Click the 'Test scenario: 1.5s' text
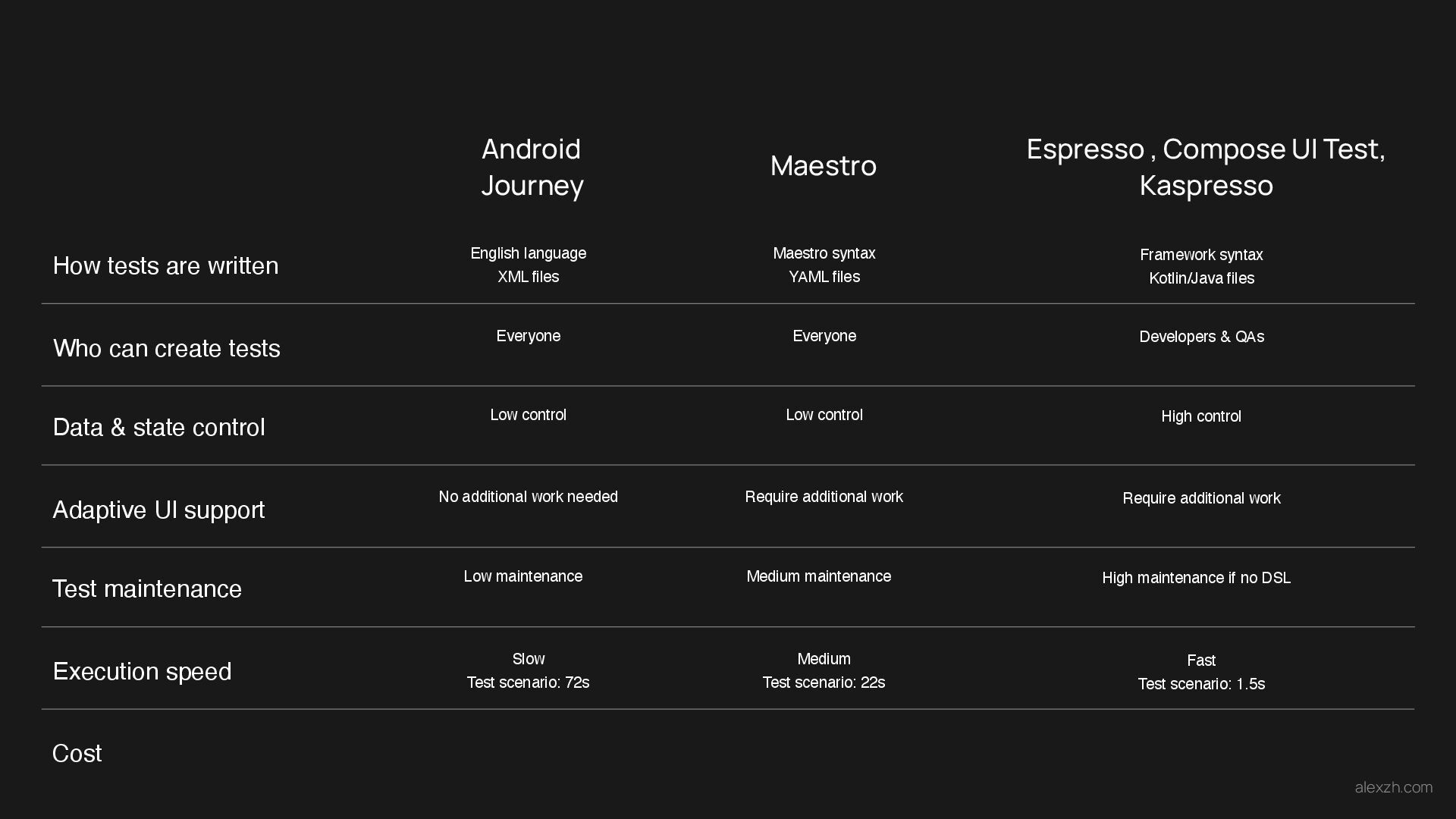The width and height of the screenshot is (1456, 819). tap(1201, 684)
